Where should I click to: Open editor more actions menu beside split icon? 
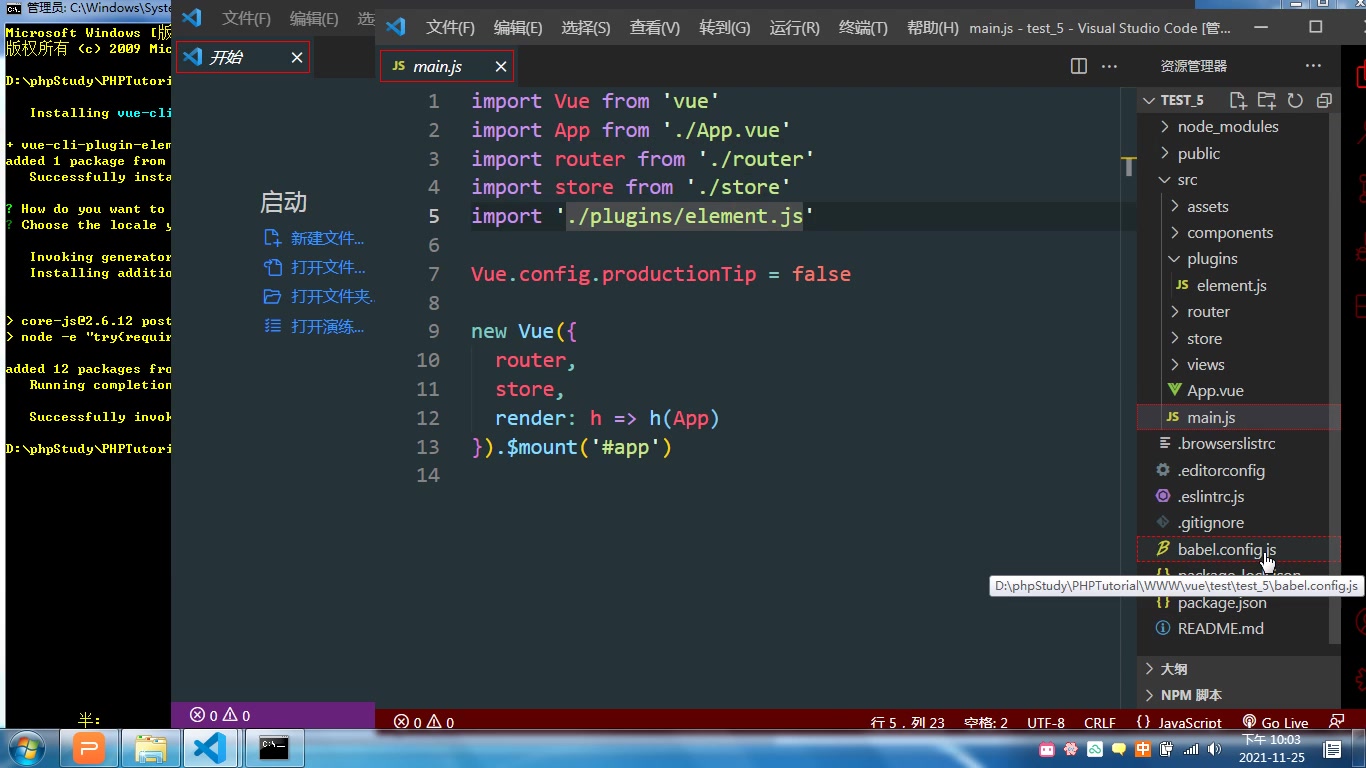1109,66
